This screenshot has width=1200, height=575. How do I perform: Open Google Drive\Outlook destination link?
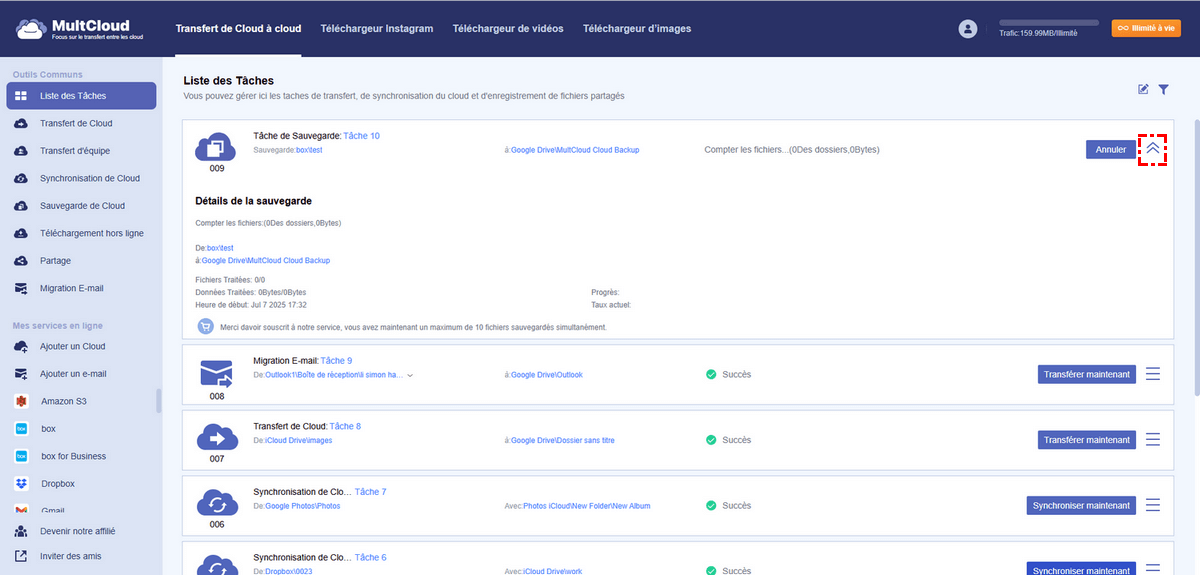point(547,375)
